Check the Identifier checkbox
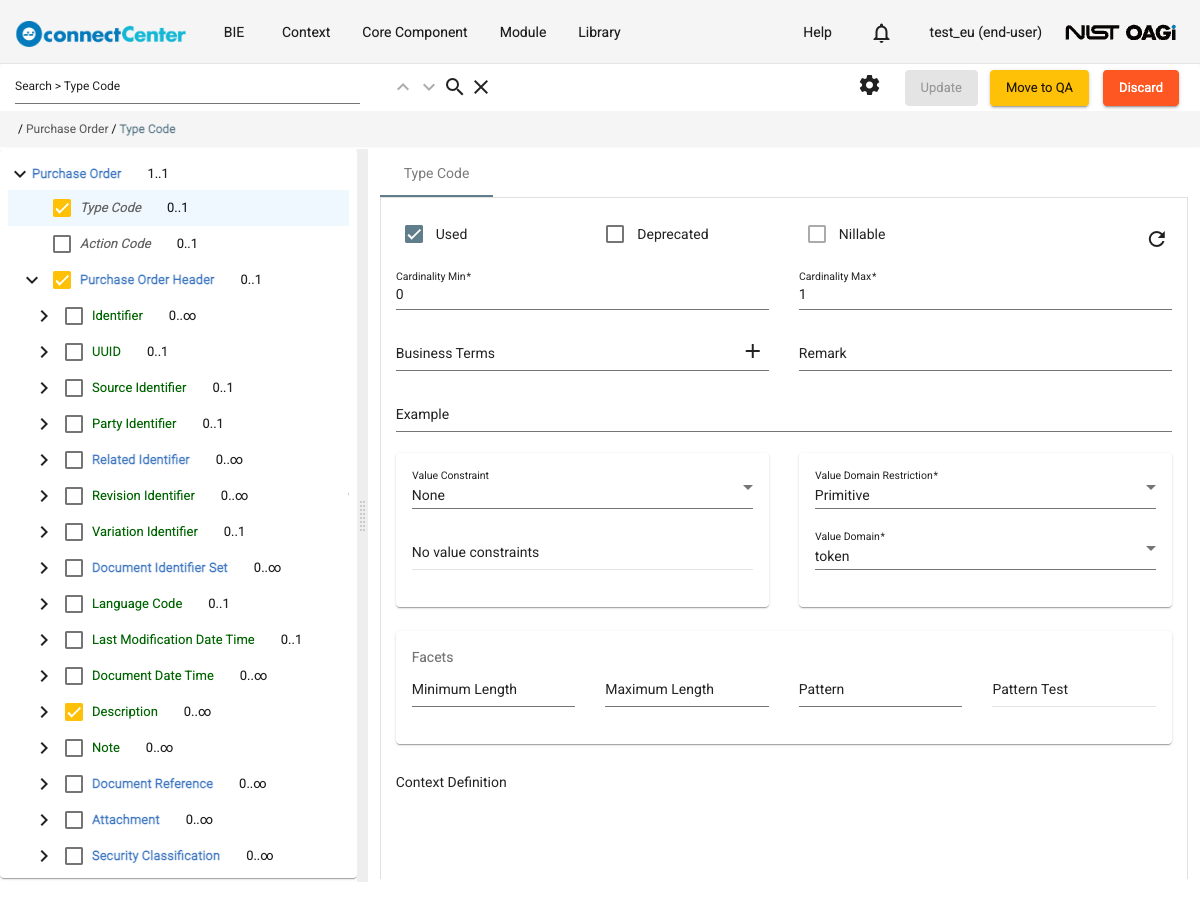The image size is (1200, 913). [x=74, y=316]
